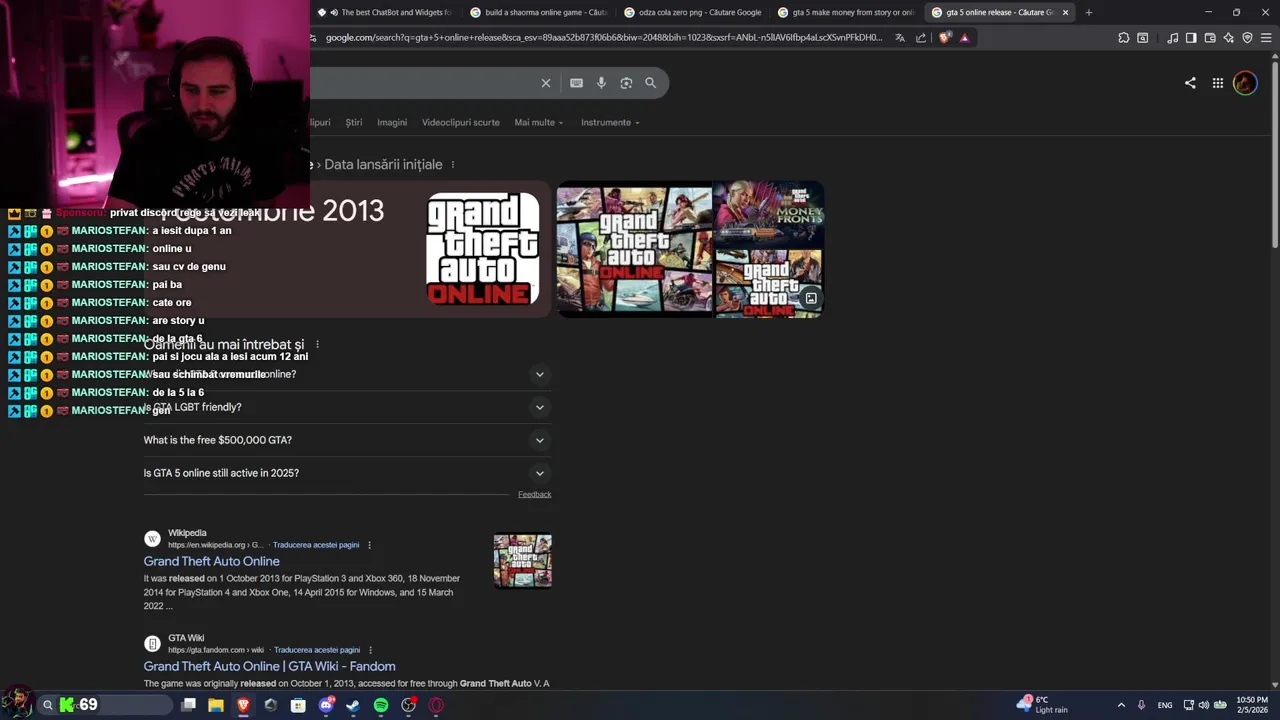This screenshot has width=1280, height=720.
Task: Open a new browser tab
Action: tap(1089, 12)
